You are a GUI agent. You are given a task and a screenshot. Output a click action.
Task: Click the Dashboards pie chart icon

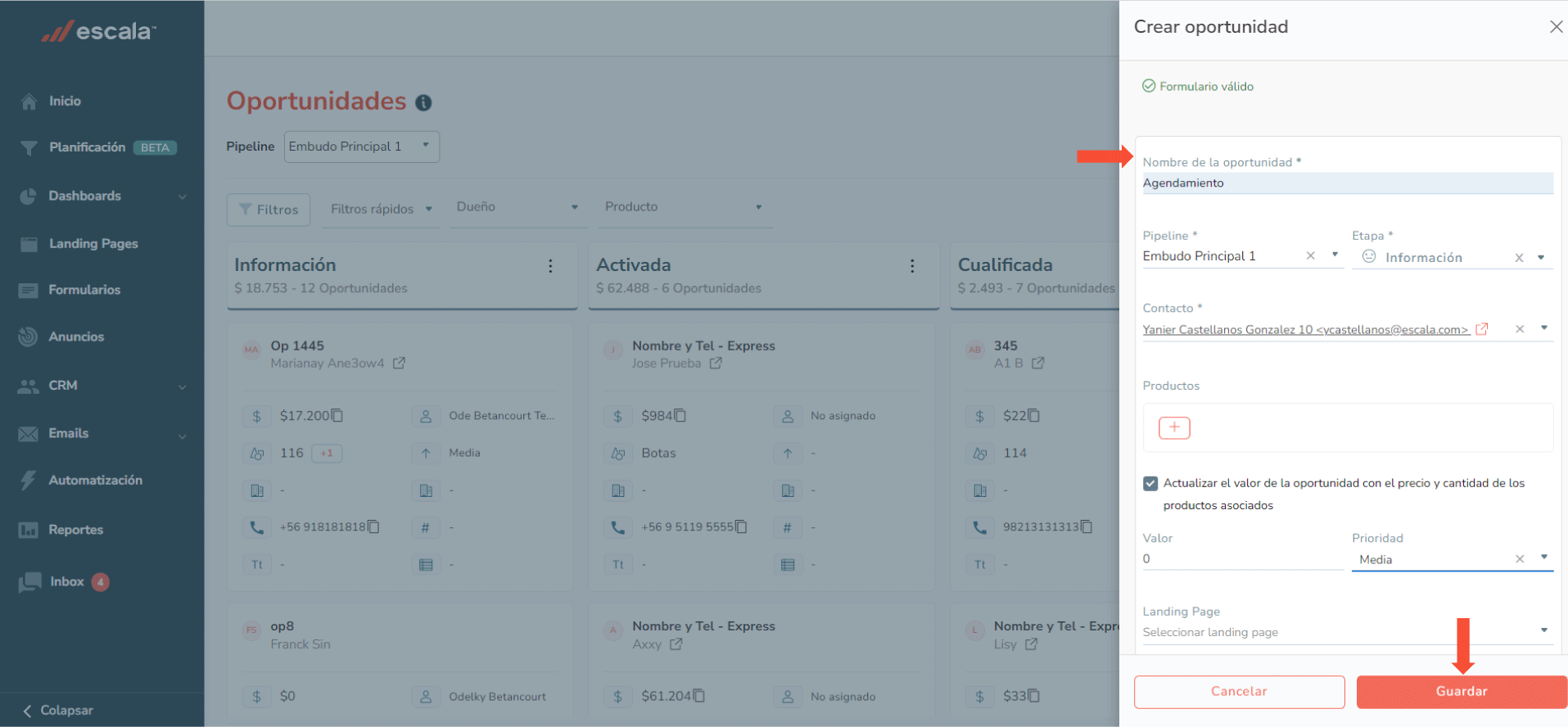[29, 196]
